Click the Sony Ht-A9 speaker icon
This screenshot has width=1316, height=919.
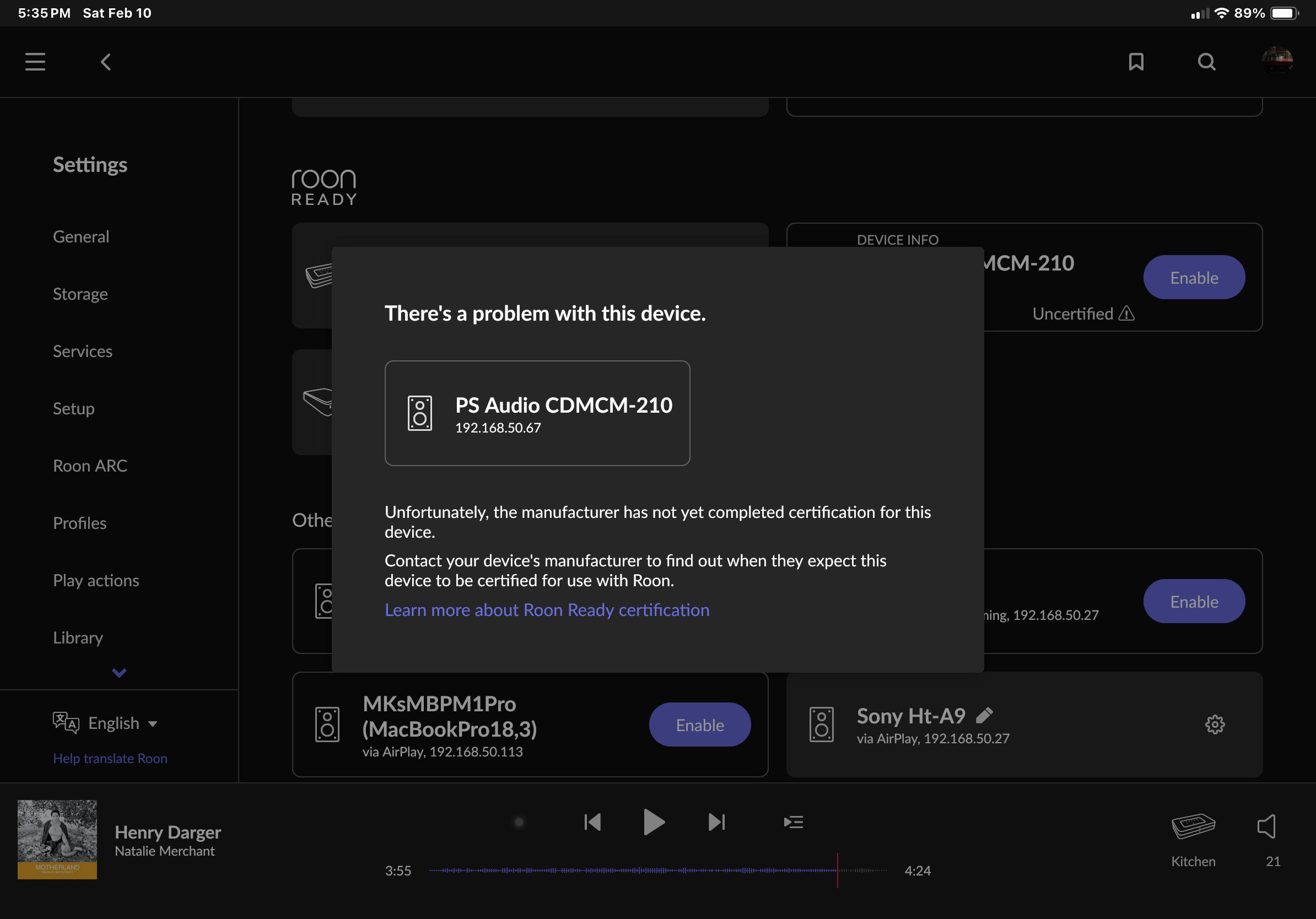tap(821, 724)
